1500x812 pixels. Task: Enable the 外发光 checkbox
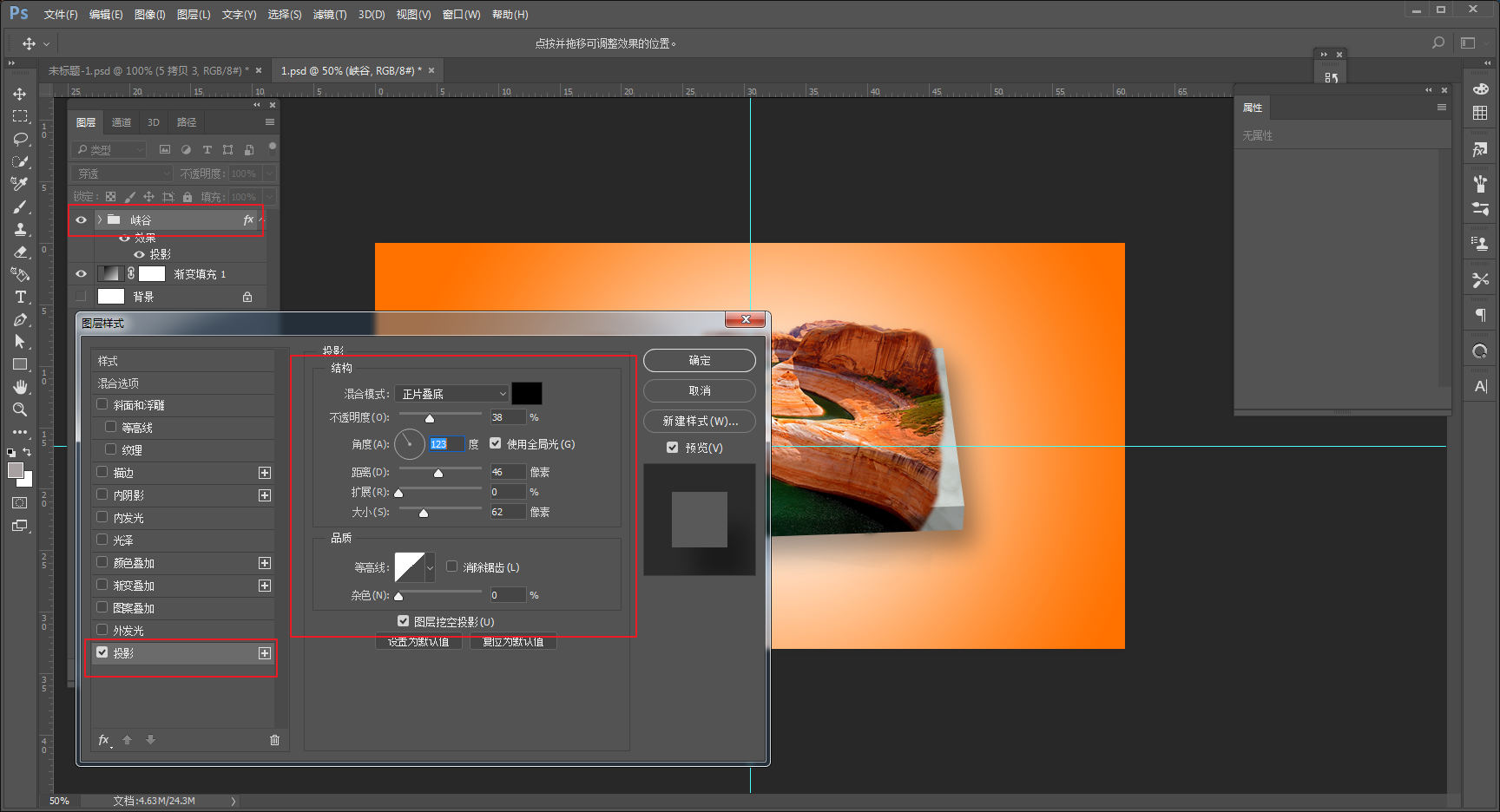click(x=102, y=630)
